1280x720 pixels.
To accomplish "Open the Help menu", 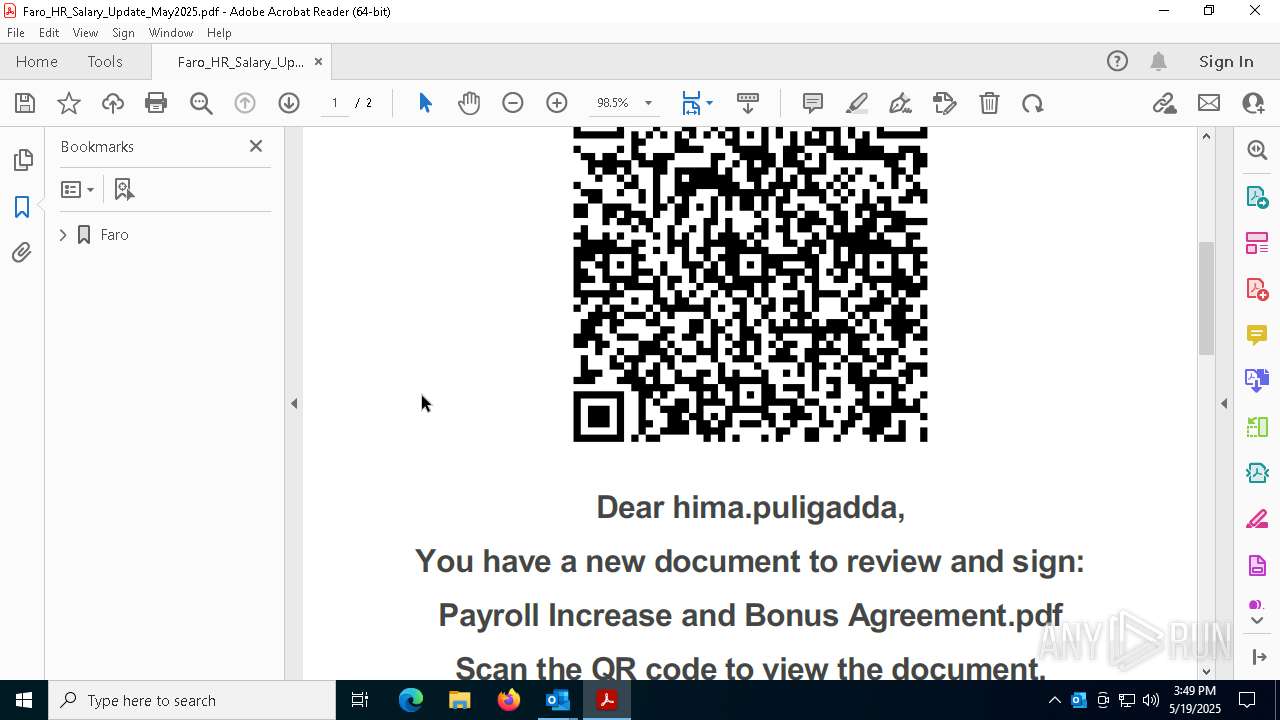I will tap(219, 33).
